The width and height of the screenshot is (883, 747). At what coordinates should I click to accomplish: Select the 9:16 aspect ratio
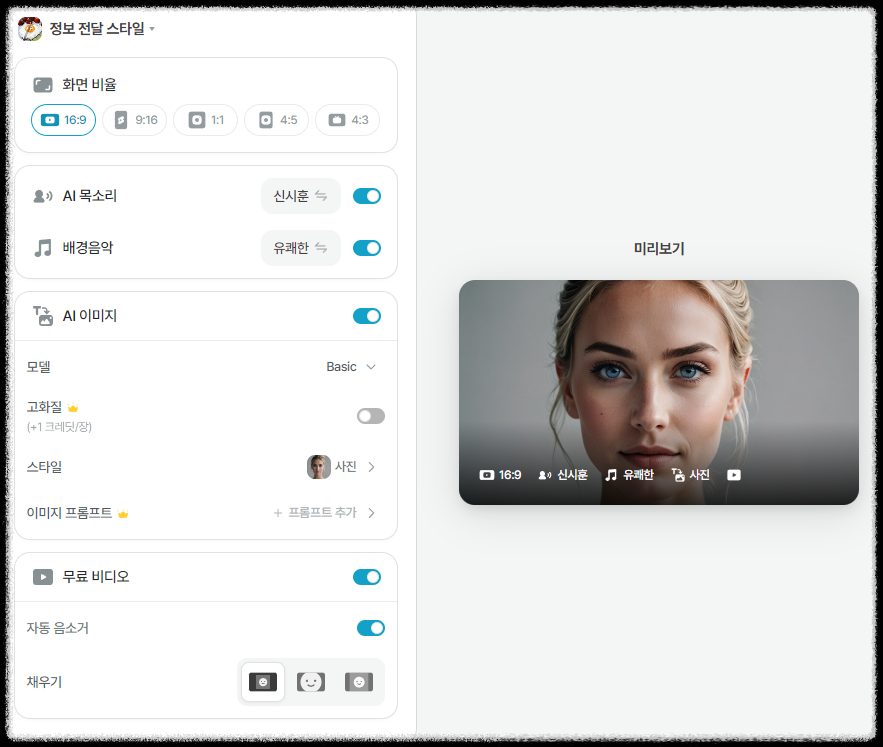(135, 120)
